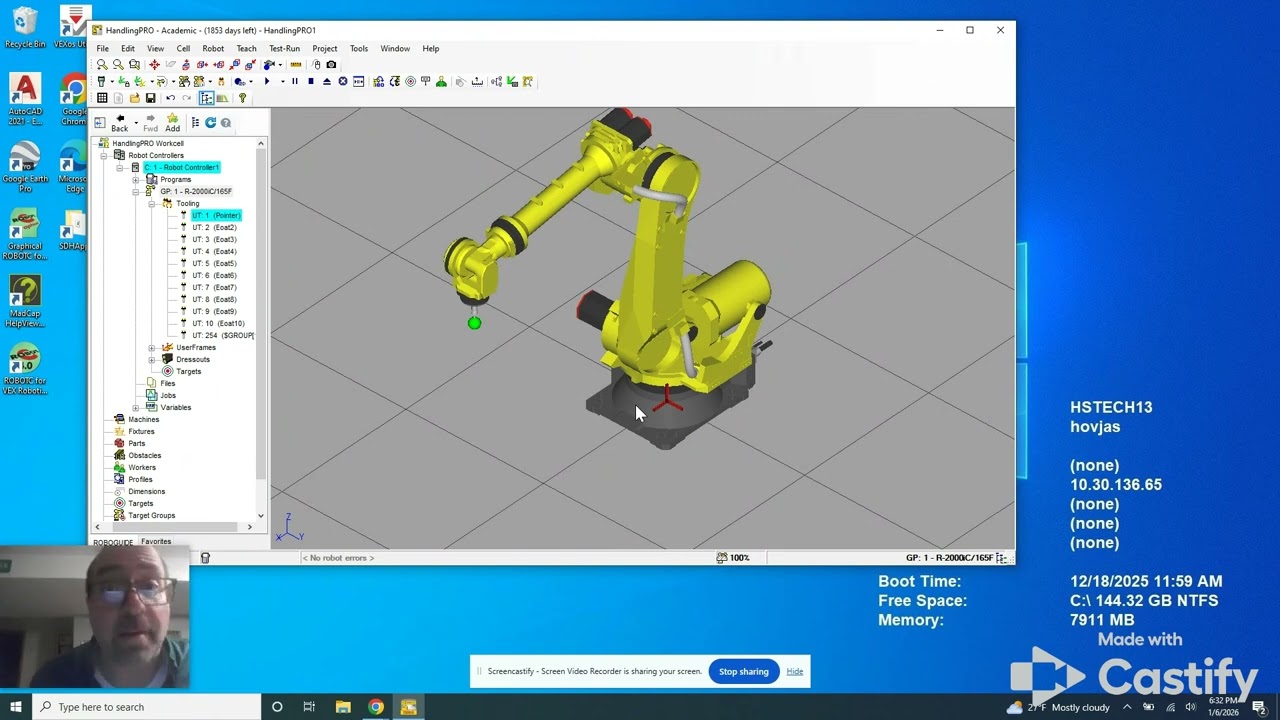Switch to the Favorites tab
The height and width of the screenshot is (720, 1280).
[x=156, y=542]
